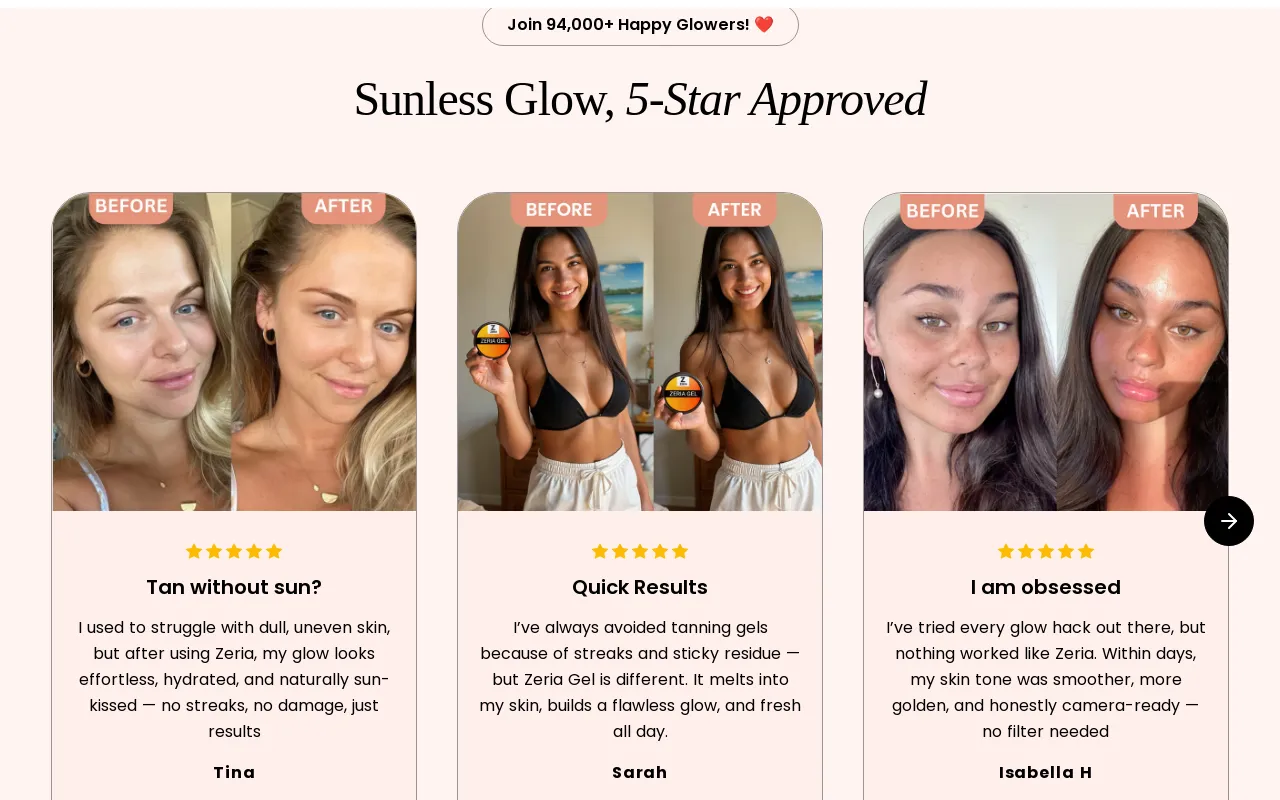The width and height of the screenshot is (1280, 800).
Task: Click the next arrow carousel button
Action: click(x=1229, y=521)
